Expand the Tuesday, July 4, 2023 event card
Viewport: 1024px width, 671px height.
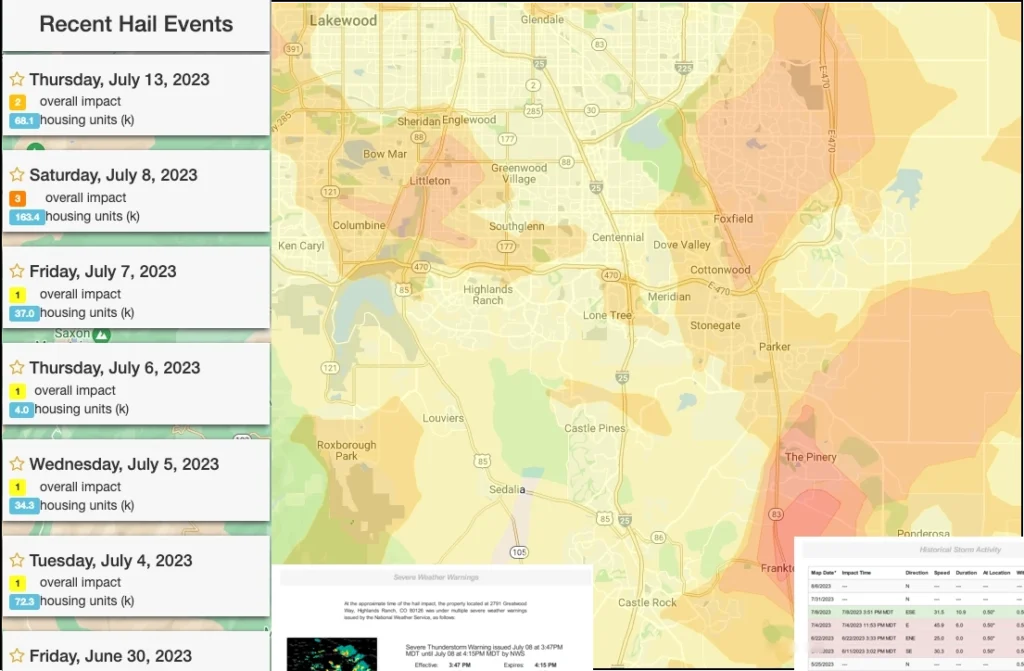110,561
